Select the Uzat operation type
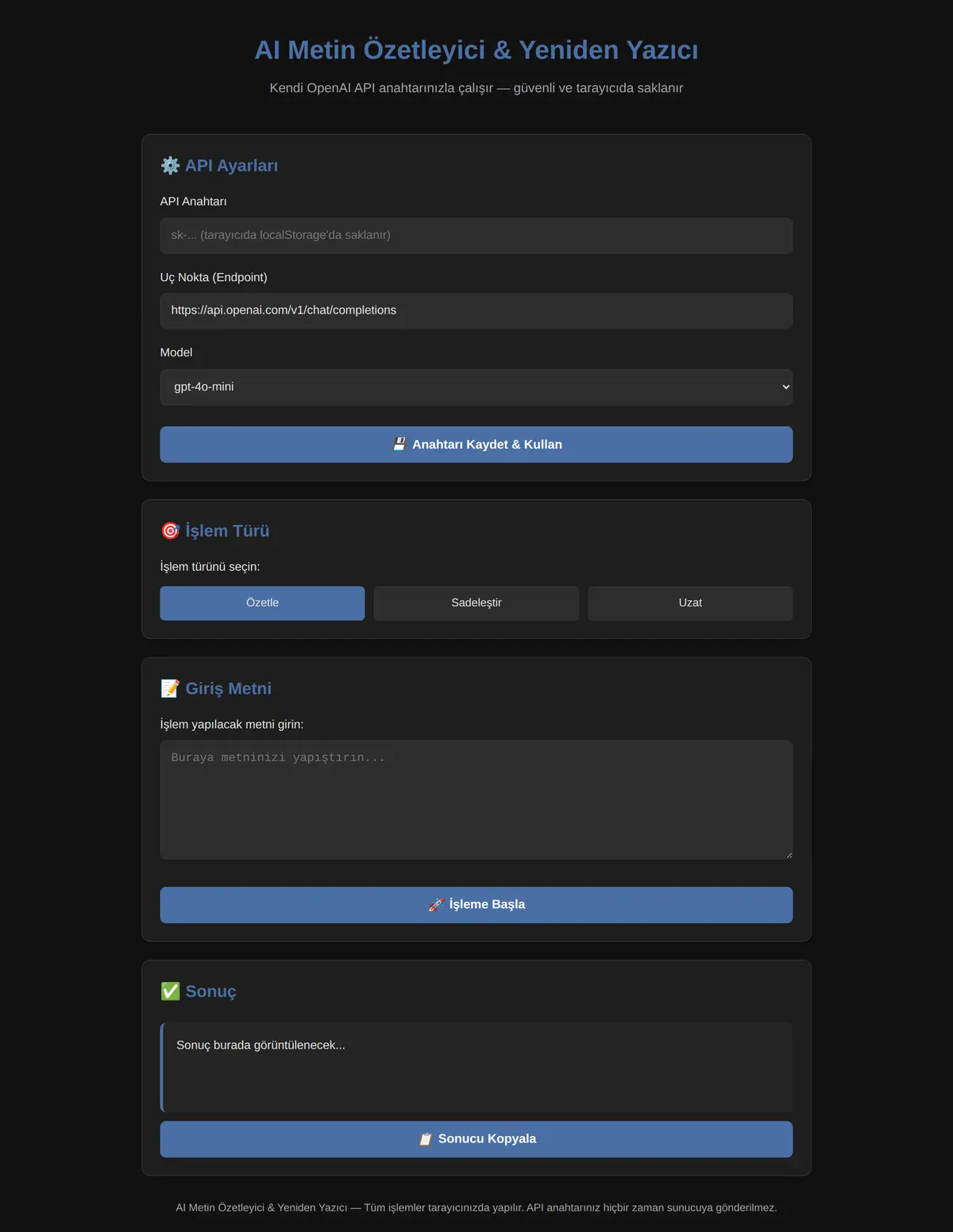Screen dimensions: 953x1232 pyautogui.click(x=690, y=603)
